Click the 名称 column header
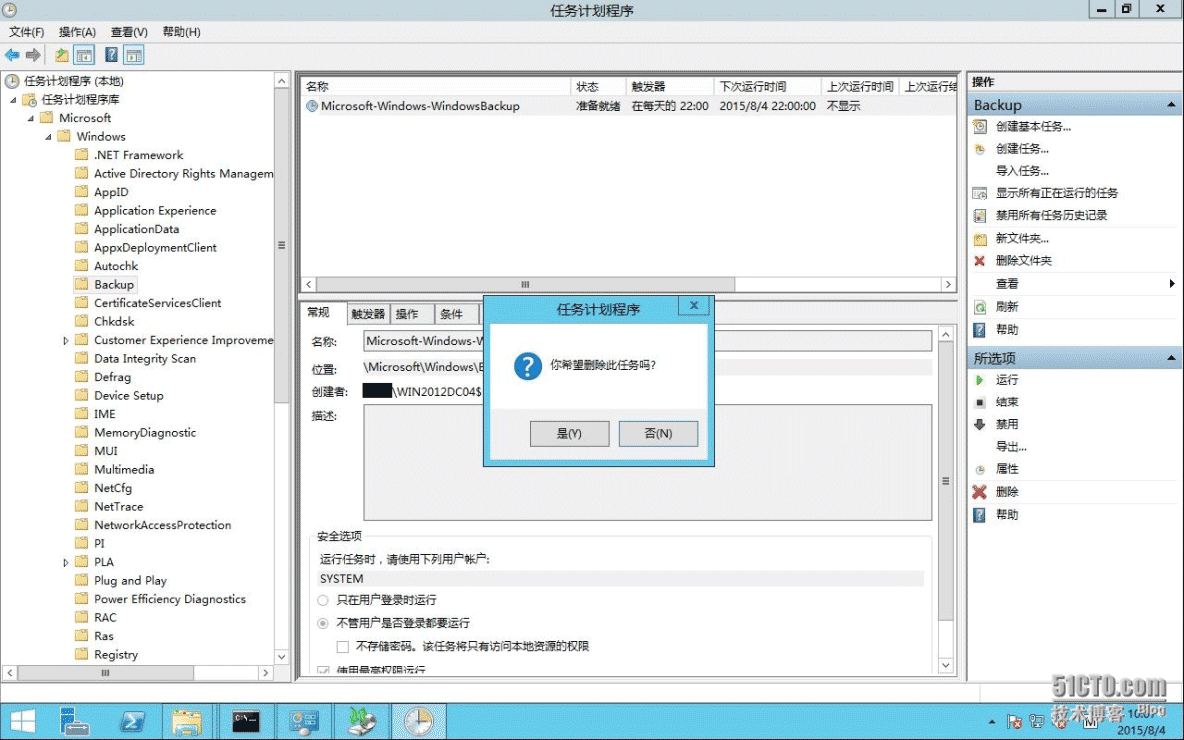This screenshot has height=740, width=1184. [436, 87]
